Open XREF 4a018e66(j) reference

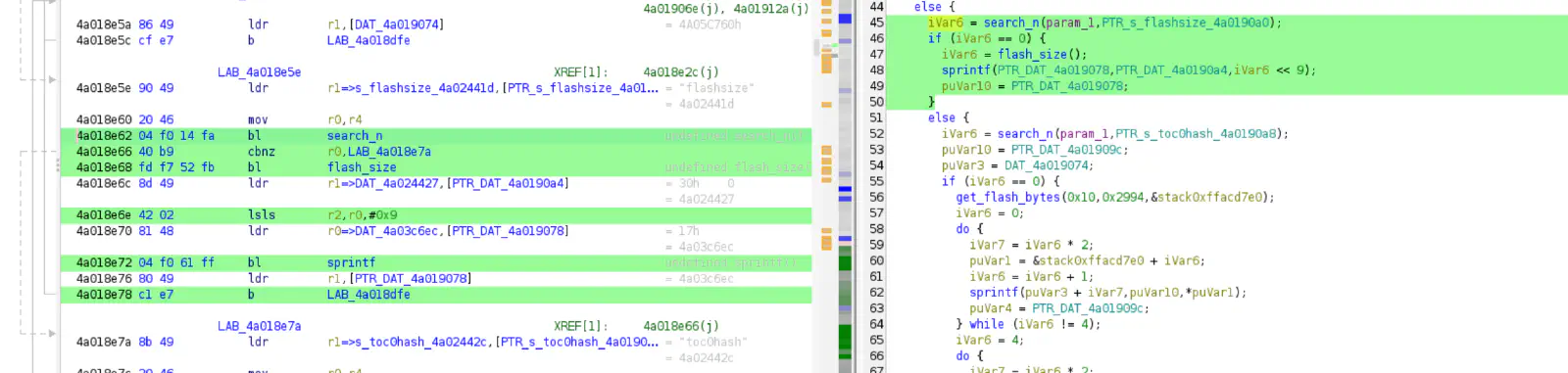pyautogui.click(x=681, y=326)
